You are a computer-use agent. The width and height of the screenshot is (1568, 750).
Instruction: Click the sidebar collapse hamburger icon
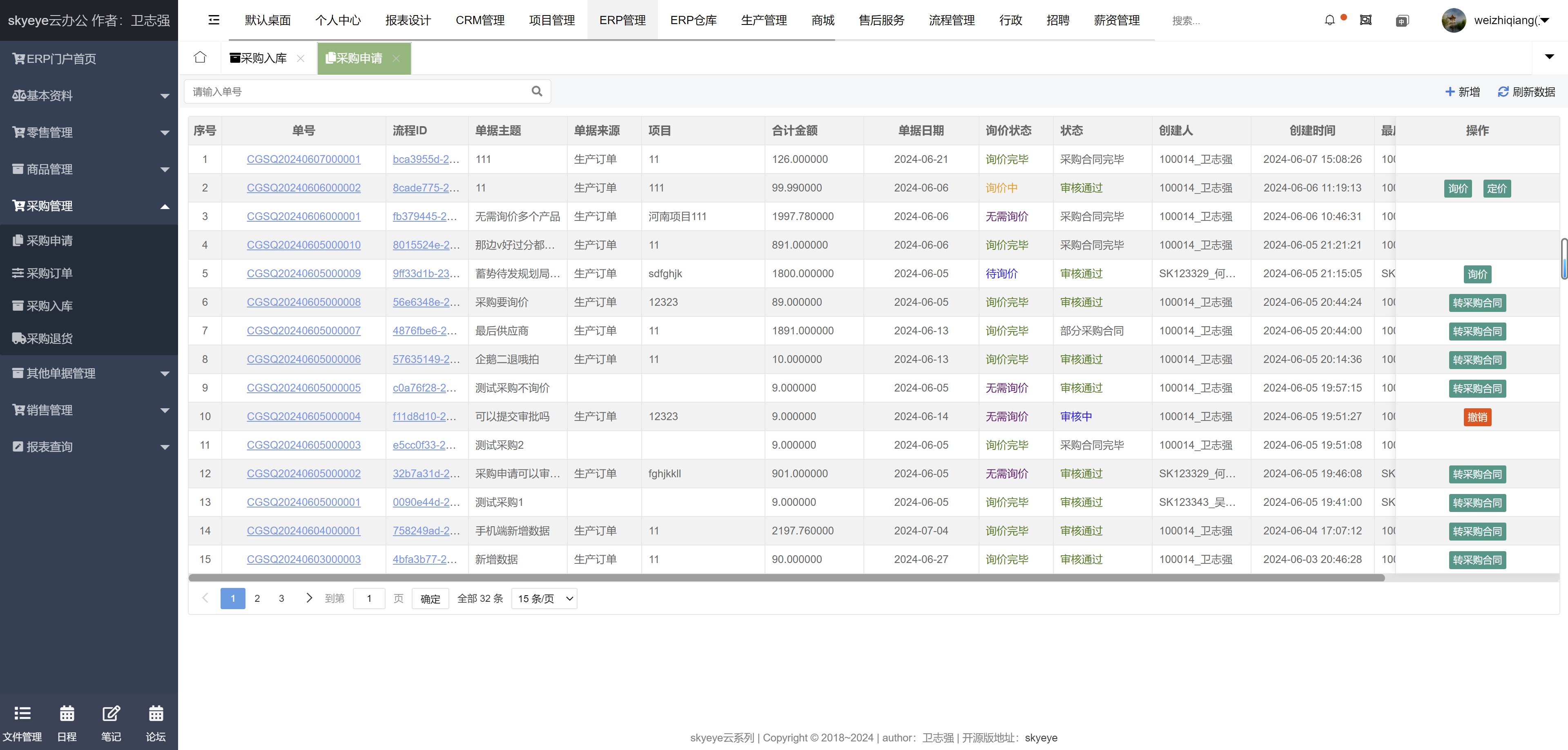point(214,20)
